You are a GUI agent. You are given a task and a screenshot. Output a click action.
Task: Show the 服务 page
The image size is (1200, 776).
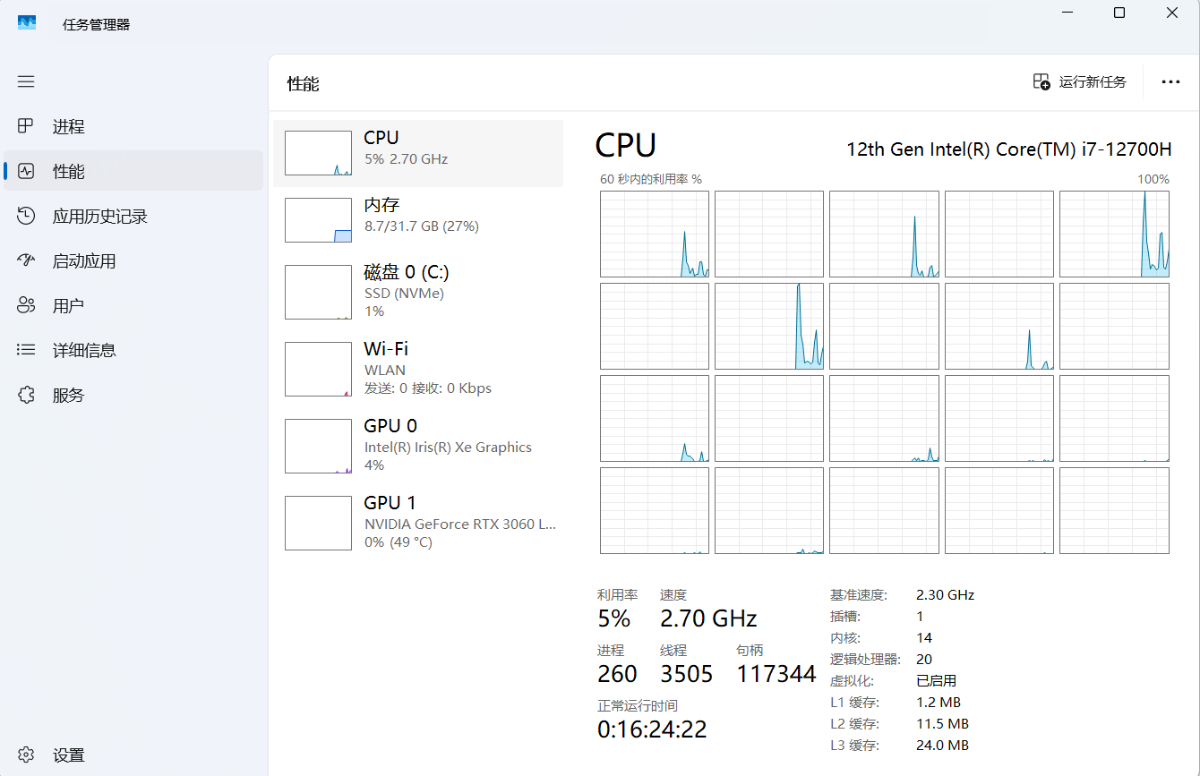click(134, 395)
